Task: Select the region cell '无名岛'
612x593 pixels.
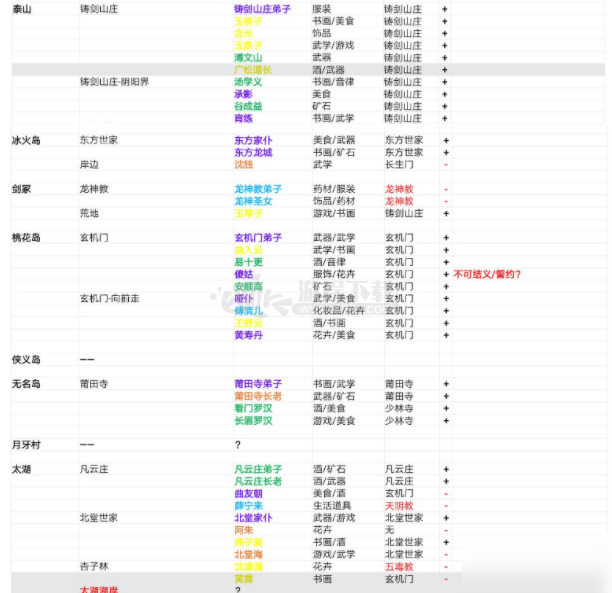Action: coord(27,384)
